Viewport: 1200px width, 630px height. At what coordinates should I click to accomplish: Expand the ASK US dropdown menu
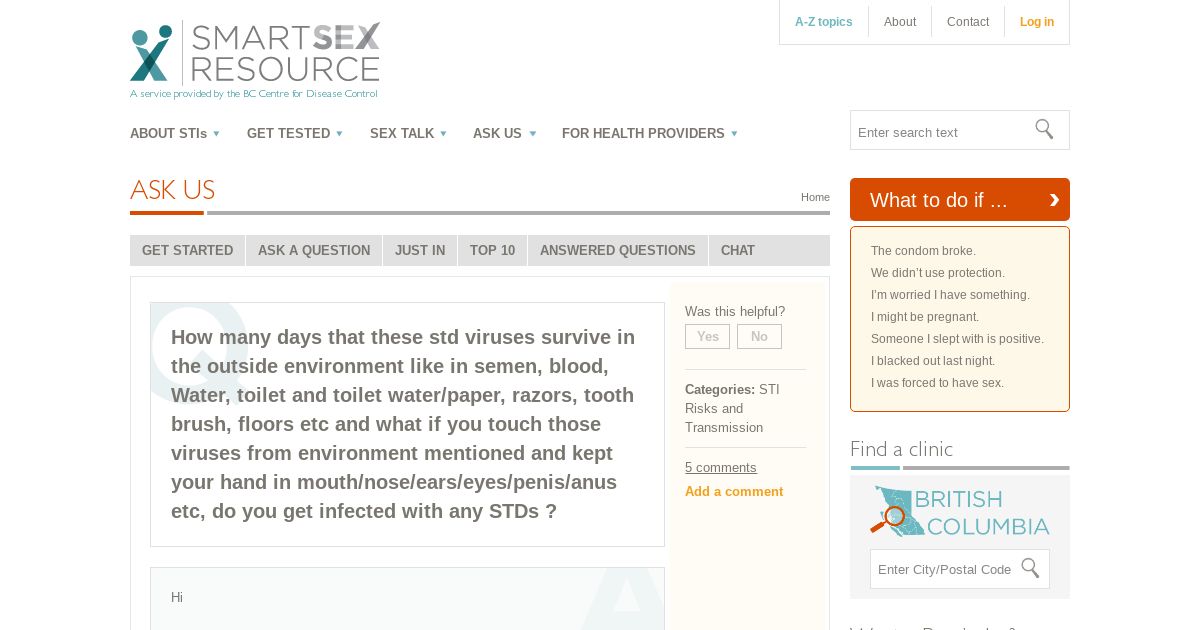coord(505,133)
